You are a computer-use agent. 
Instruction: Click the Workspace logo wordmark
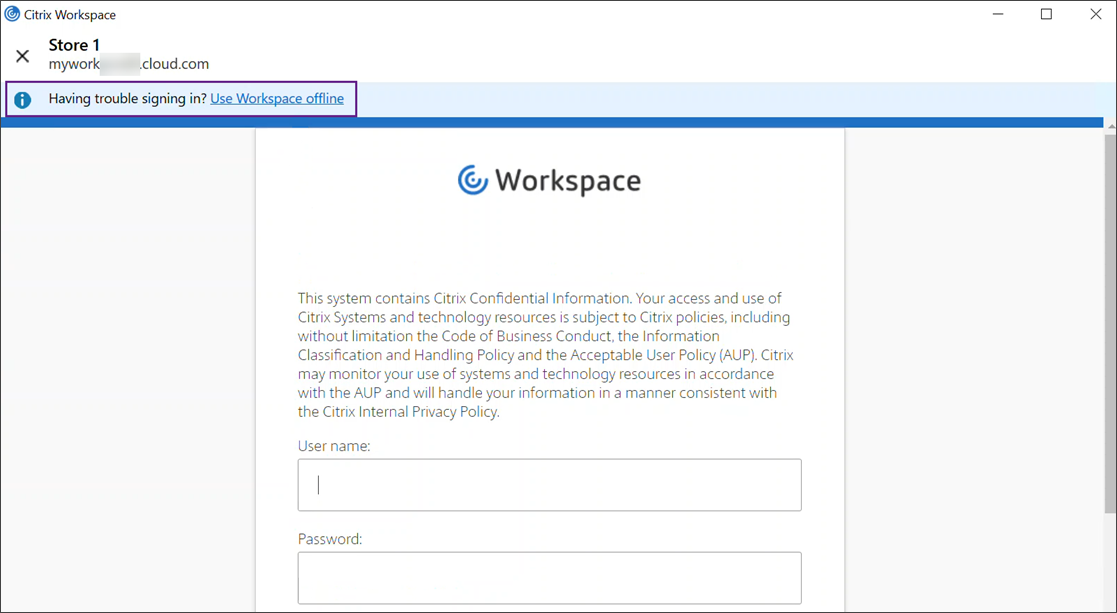pos(567,181)
